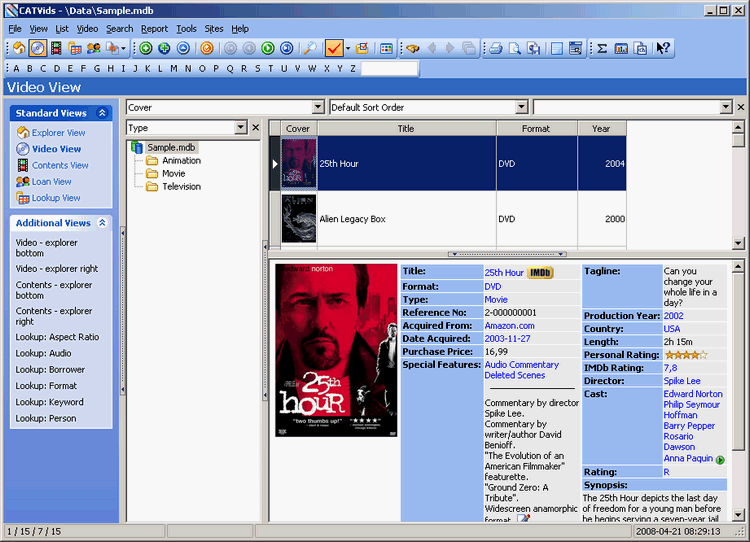Click the letter M in alphabet bar
The width and height of the screenshot is (750, 542).
(x=174, y=68)
